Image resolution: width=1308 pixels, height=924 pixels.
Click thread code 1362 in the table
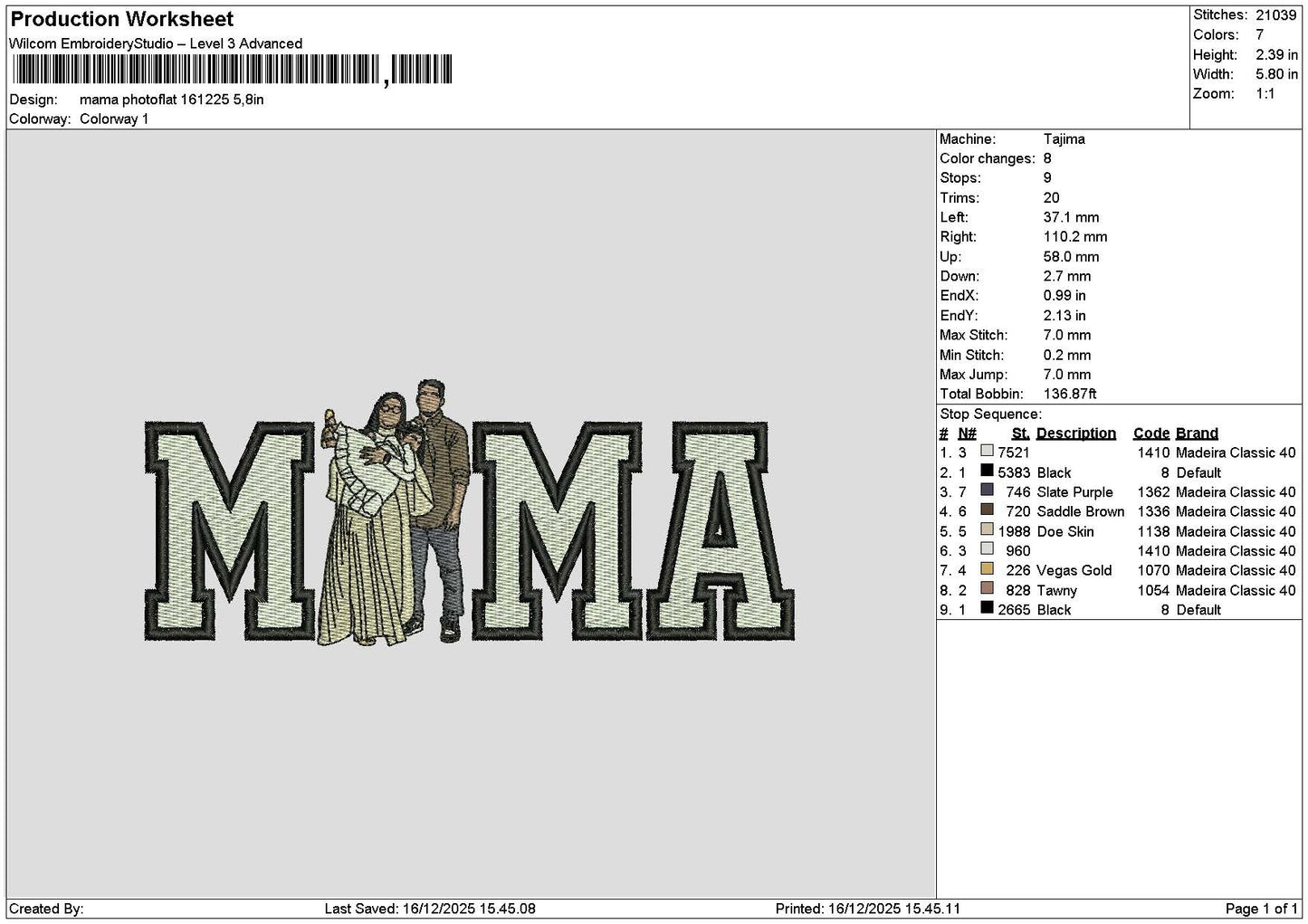coord(1154,492)
